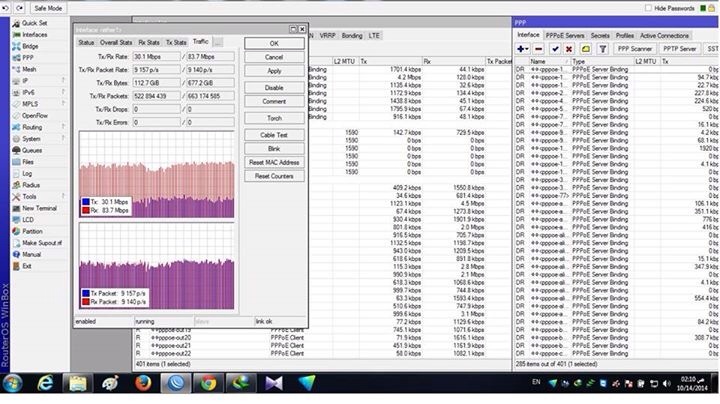Open Partition from the sidebar

point(28,231)
